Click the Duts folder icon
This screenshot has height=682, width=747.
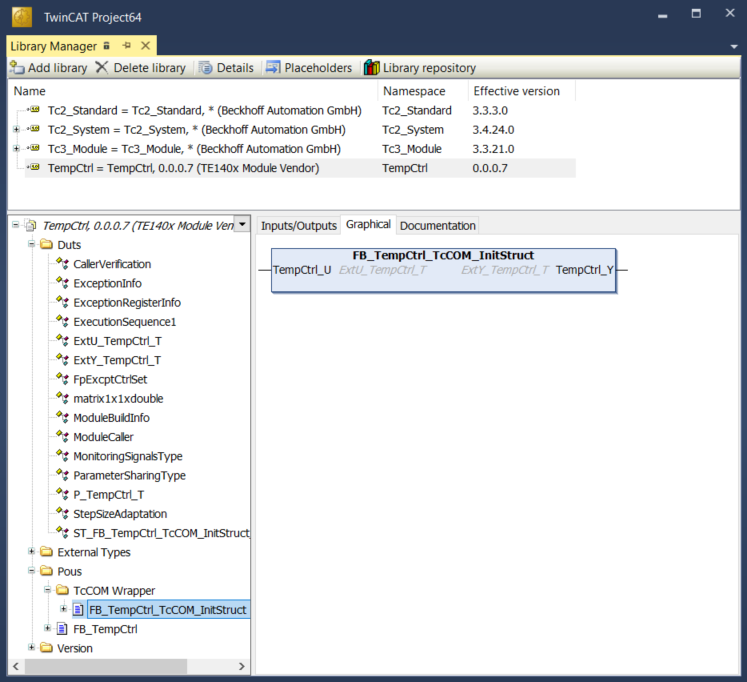click(x=47, y=245)
